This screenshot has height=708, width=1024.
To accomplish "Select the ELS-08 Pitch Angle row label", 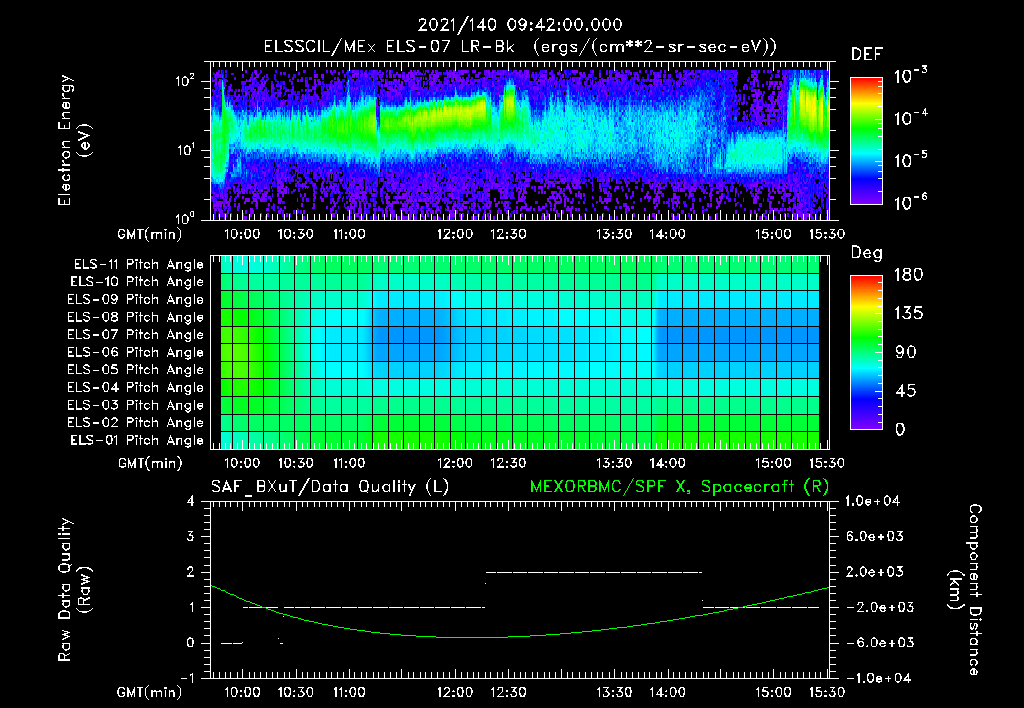I will (x=135, y=317).
